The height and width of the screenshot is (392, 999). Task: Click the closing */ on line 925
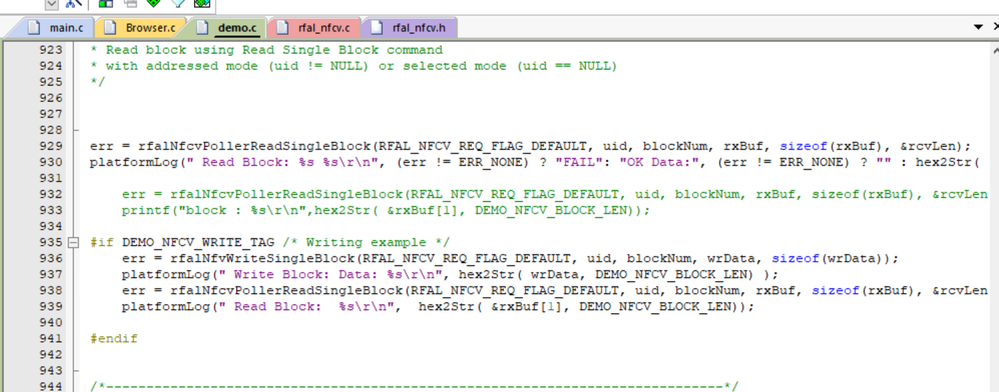[97, 82]
